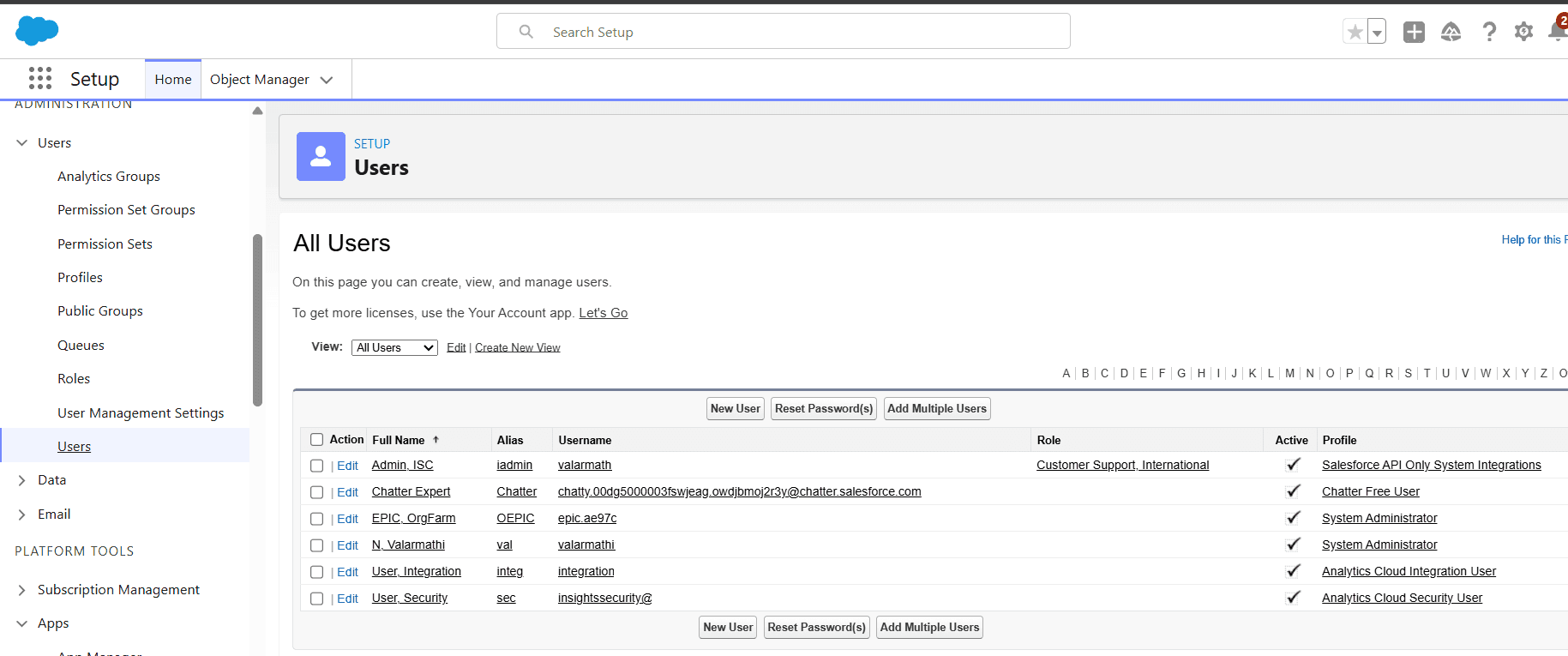Click the Create New View link
Image resolution: width=1568 pixels, height=656 pixels.
[x=518, y=347]
